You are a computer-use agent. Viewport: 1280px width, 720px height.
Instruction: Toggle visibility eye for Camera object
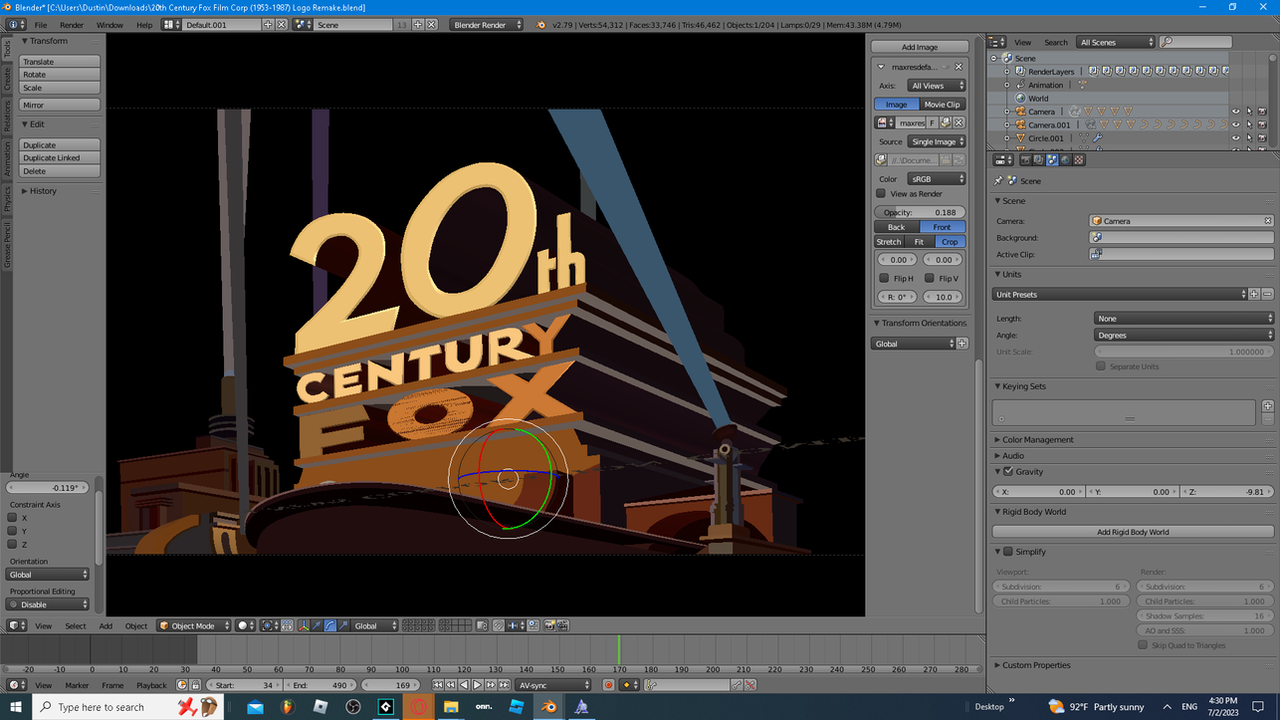pyautogui.click(x=1236, y=111)
